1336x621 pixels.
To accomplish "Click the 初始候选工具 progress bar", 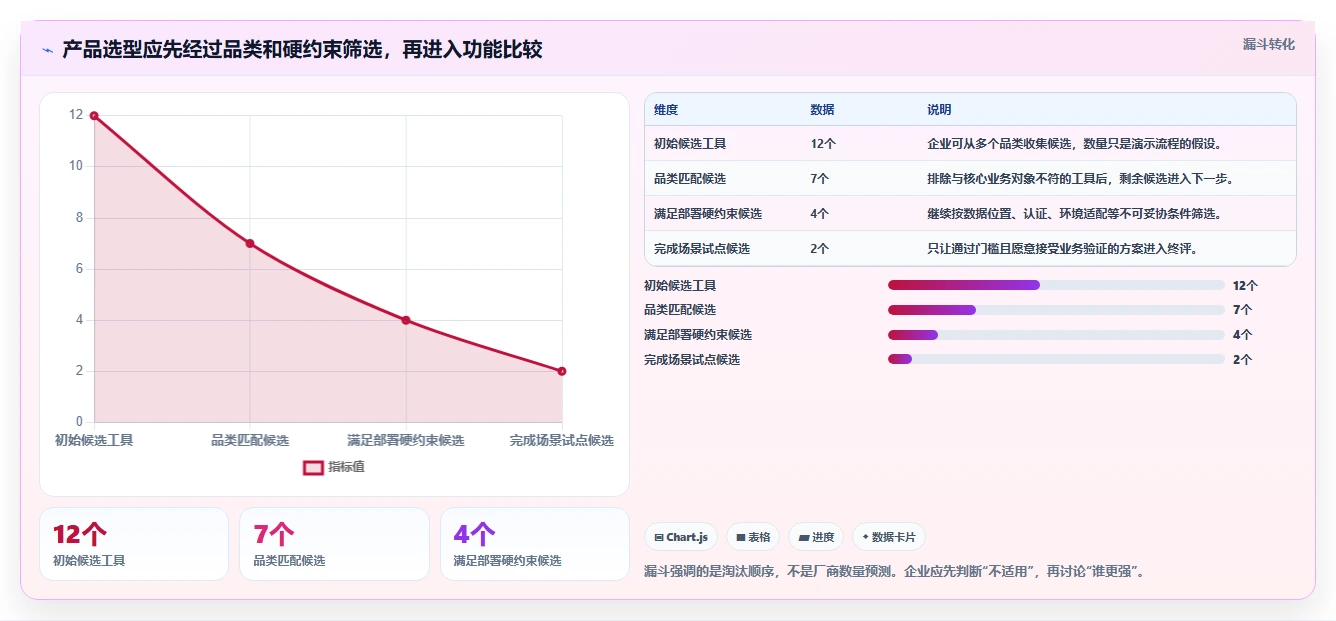I will tap(1056, 285).
